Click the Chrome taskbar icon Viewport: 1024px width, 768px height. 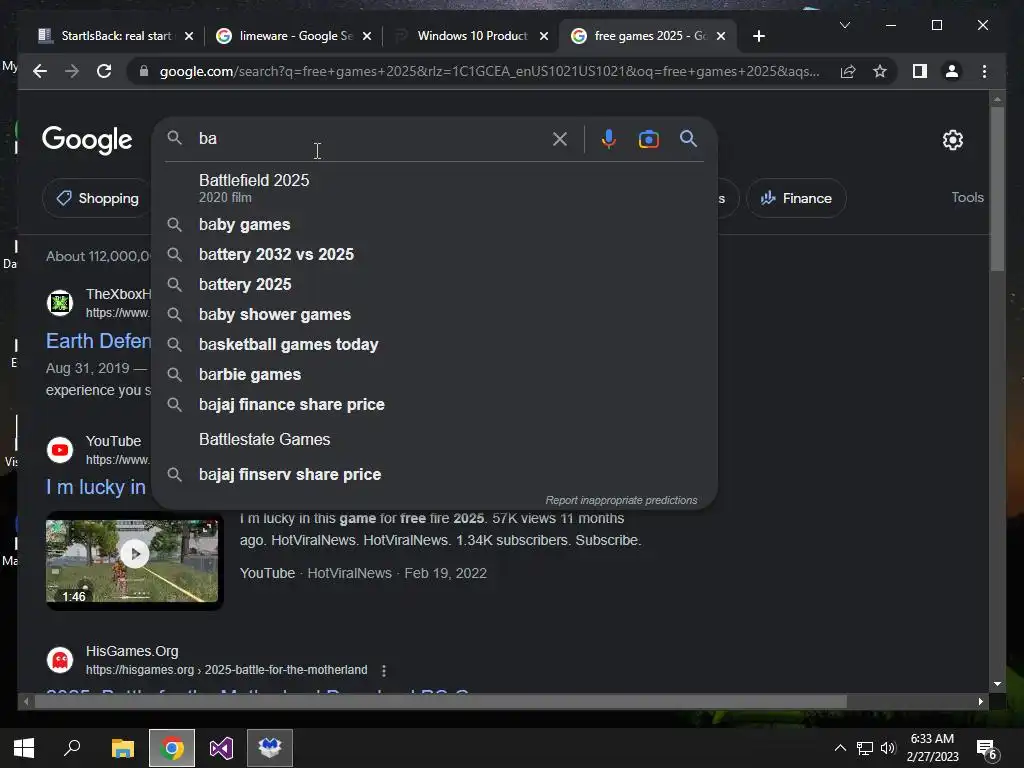172,748
